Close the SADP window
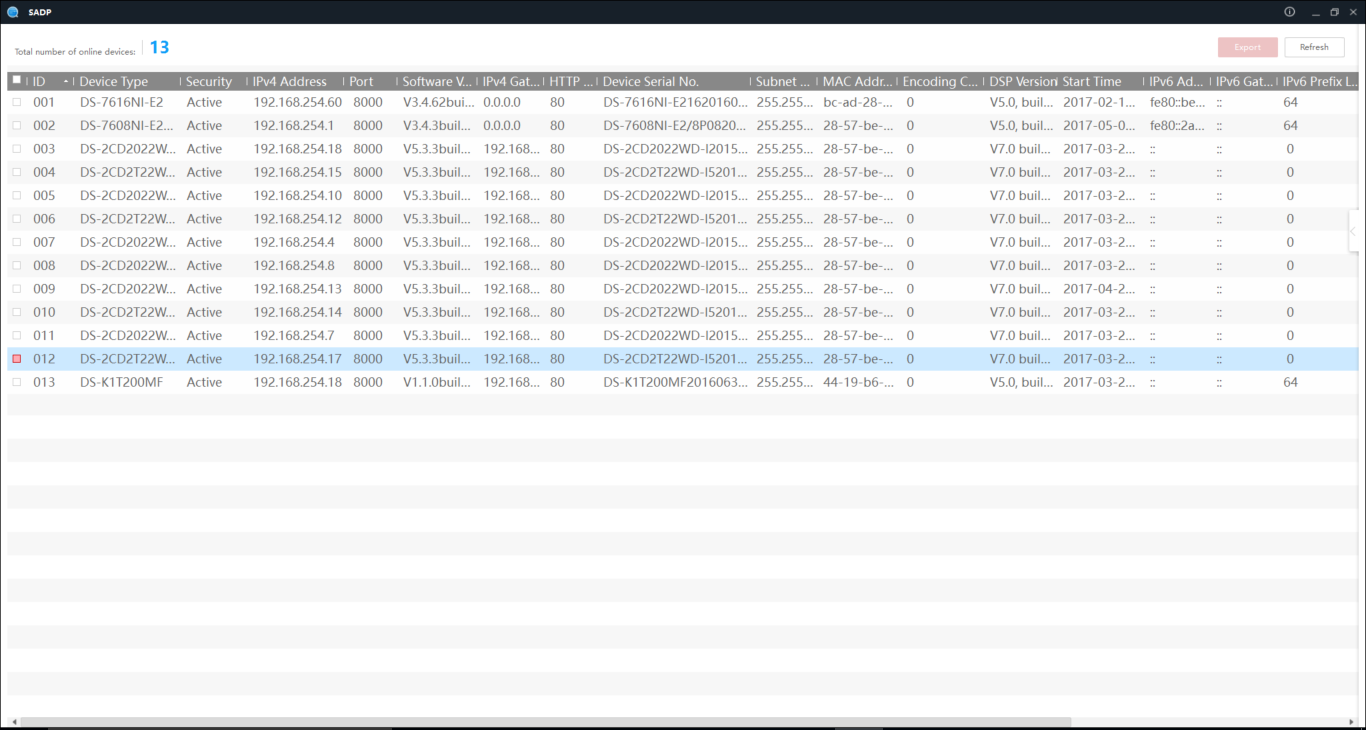The image size is (1366, 730). point(1354,12)
